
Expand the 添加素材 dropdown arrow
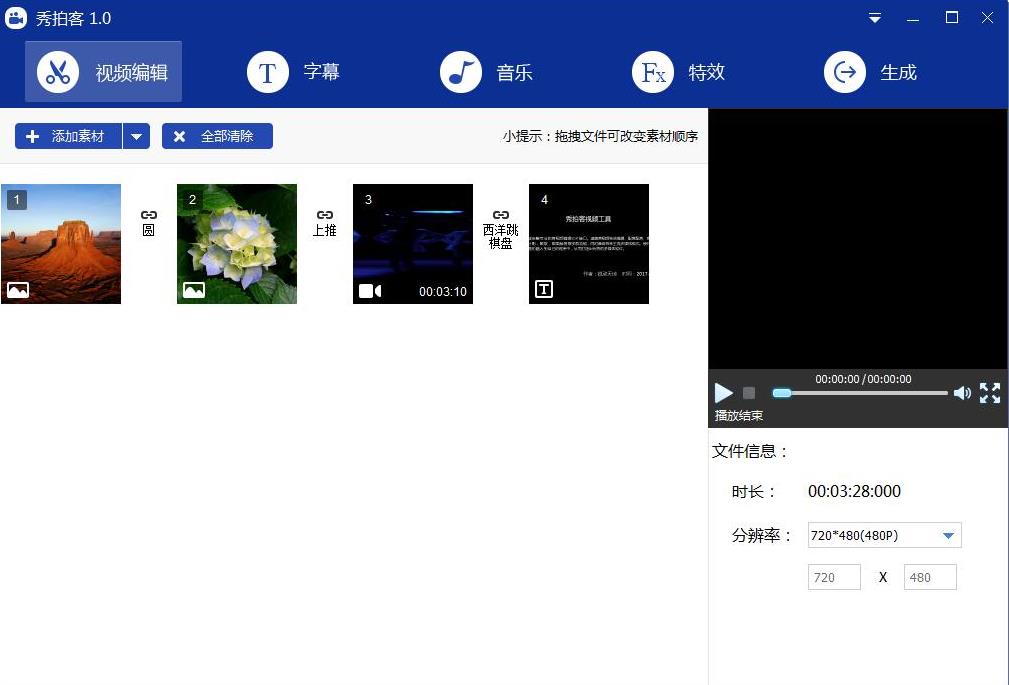[137, 136]
